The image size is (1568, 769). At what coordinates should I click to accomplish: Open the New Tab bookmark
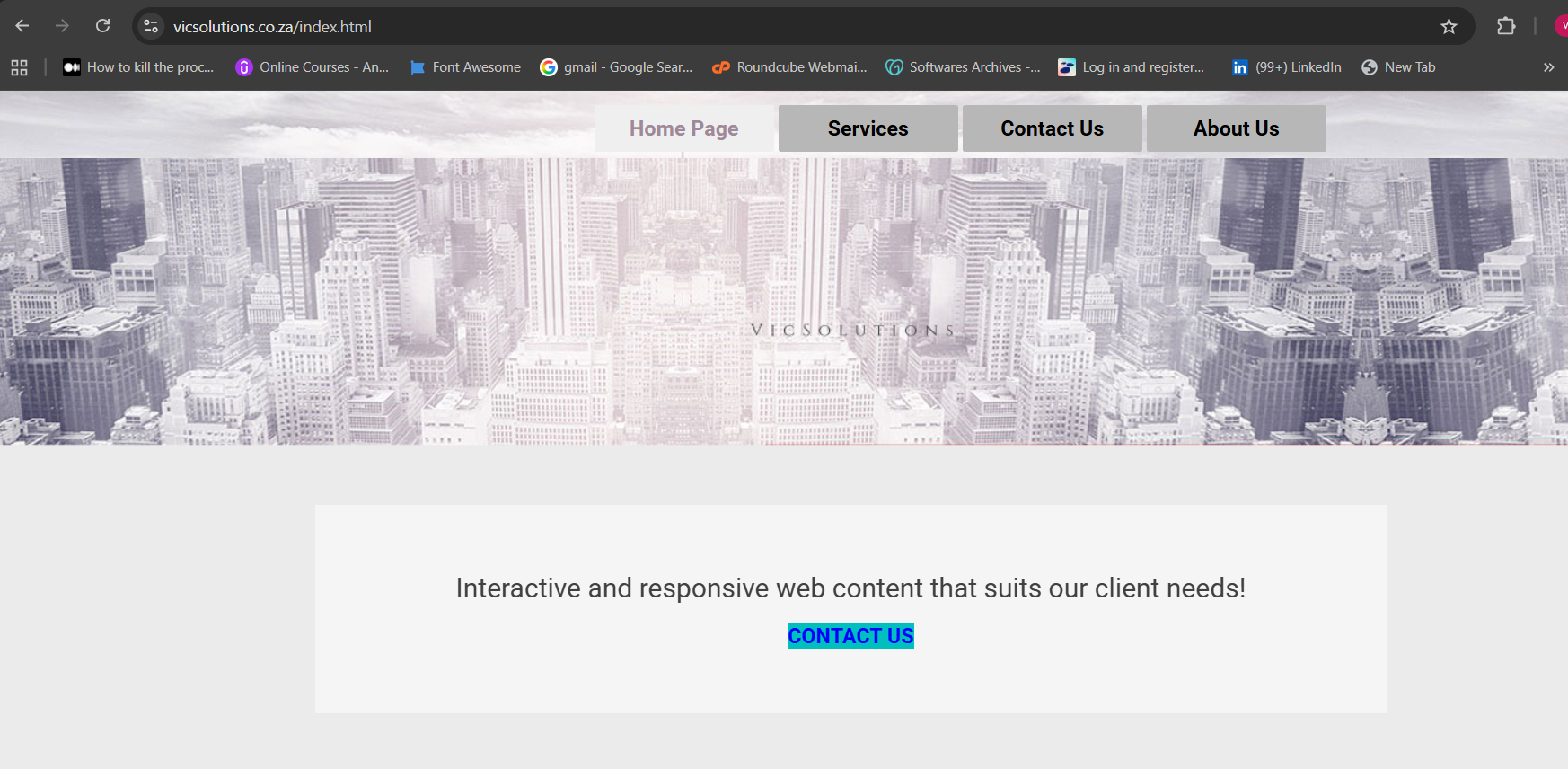(x=1398, y=67)
